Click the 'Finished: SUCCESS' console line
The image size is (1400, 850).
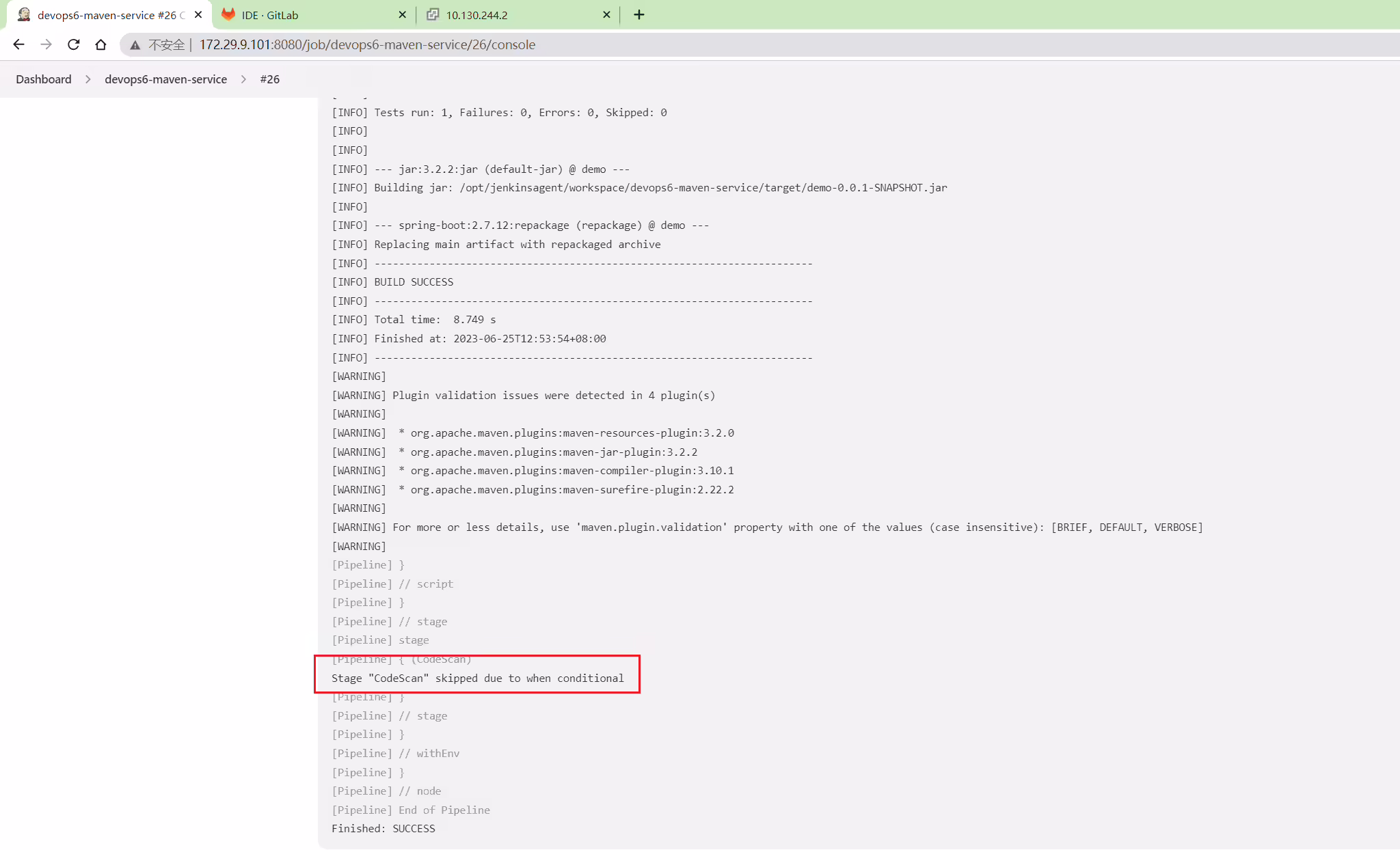pyautogui.click(x=383, y=828)
